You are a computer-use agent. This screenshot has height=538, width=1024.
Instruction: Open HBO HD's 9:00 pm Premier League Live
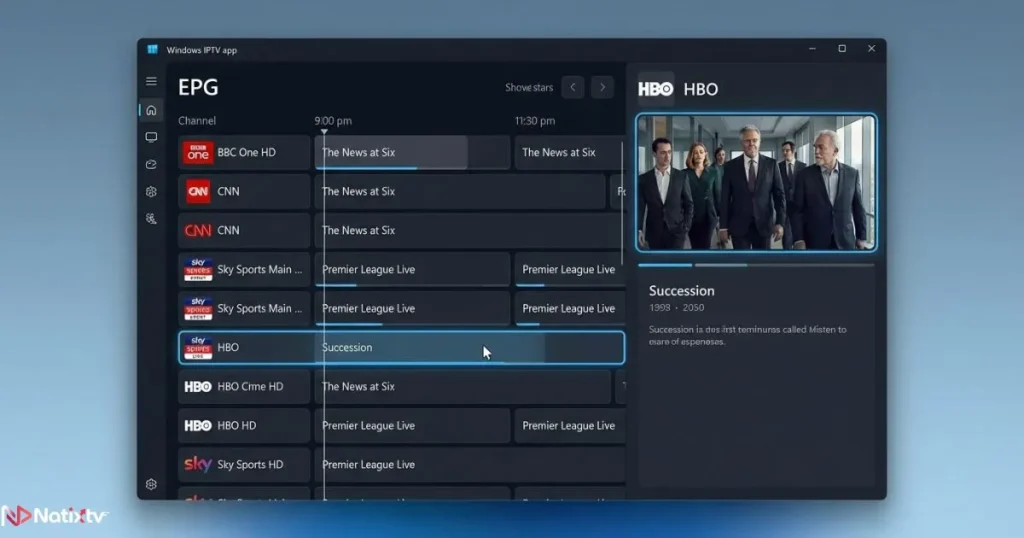(x=412, y=426)
